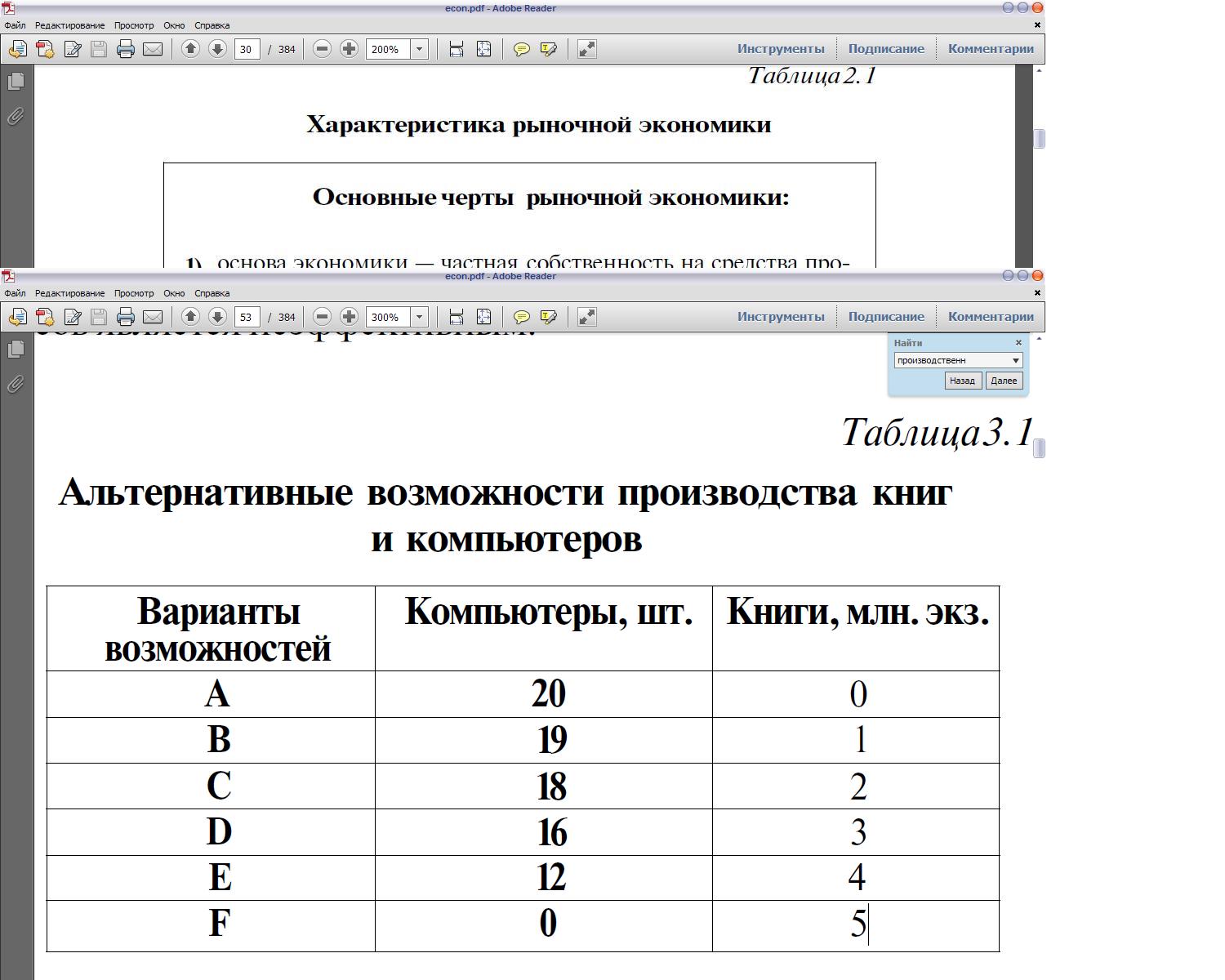Viewport: 1225px width, 980px height.
Task: Click fit-one-full-page icon in the page-53 window
Action: tap(483, 317)
